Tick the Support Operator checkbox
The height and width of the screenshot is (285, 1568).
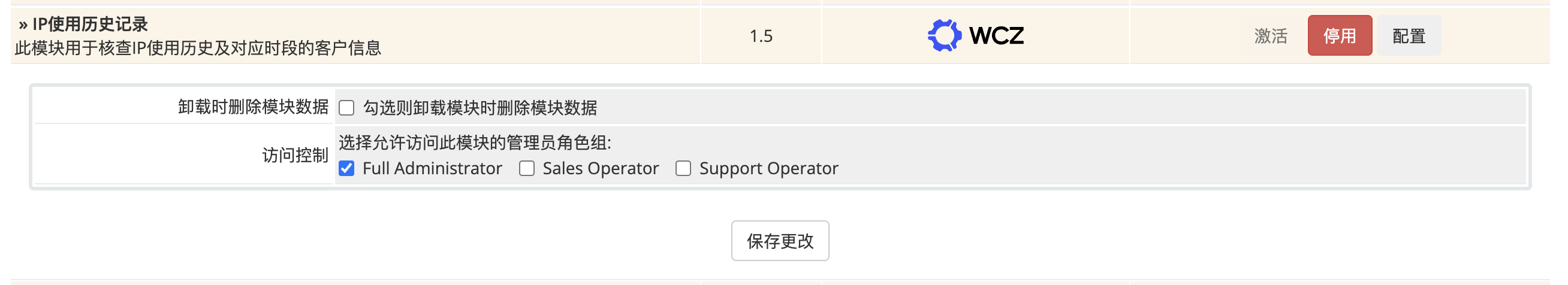[x=683, y=168]
